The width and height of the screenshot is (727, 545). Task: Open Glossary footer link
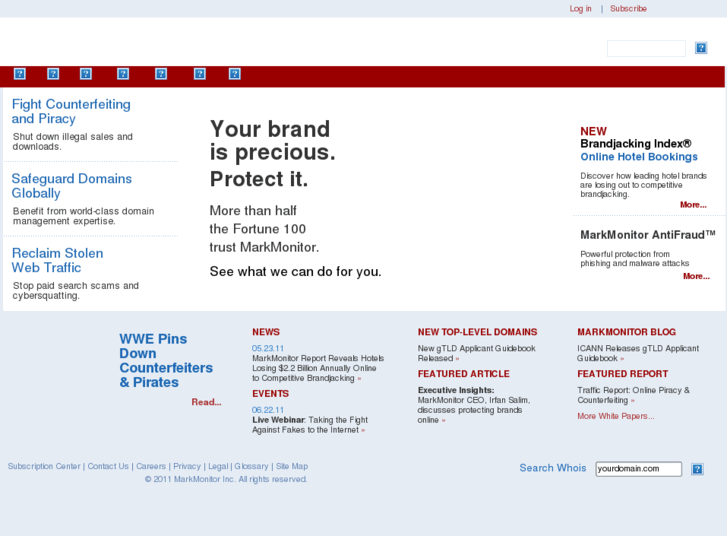pyautogui.click(x=251, y=466)
